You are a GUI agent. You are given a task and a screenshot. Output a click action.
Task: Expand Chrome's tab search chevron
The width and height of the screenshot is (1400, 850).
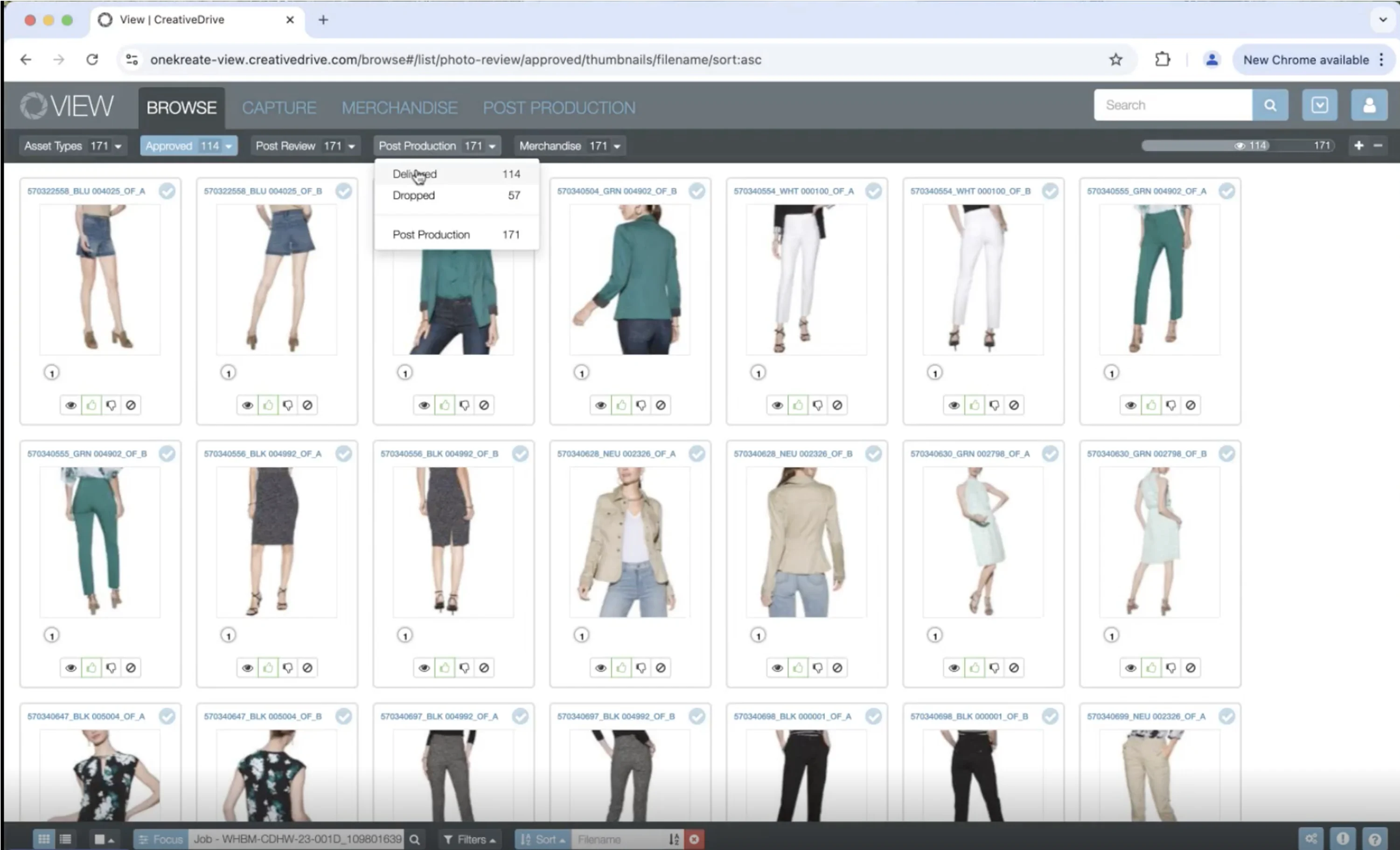[1382, 20]
